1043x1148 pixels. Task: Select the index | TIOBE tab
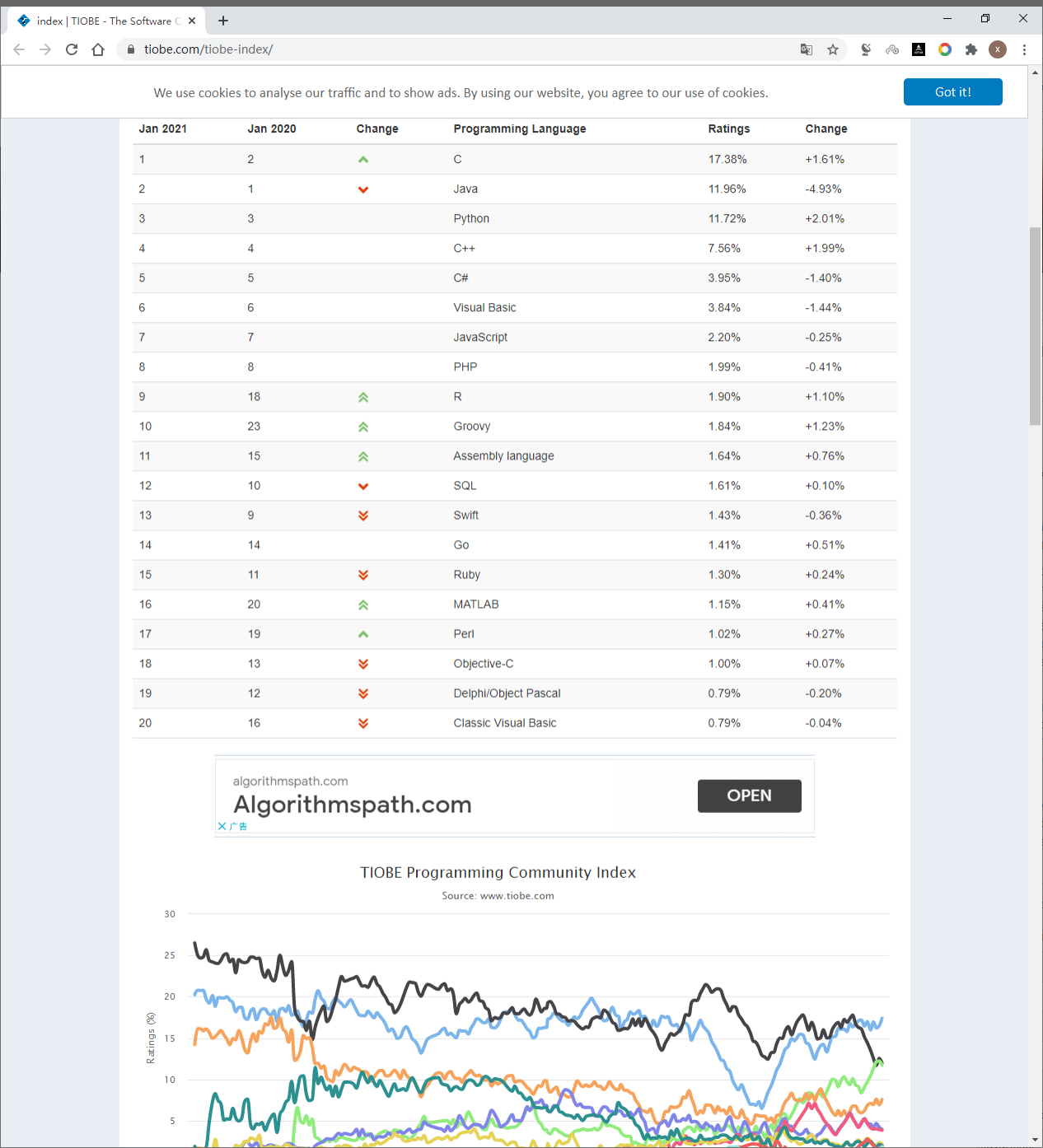[105, 21]
